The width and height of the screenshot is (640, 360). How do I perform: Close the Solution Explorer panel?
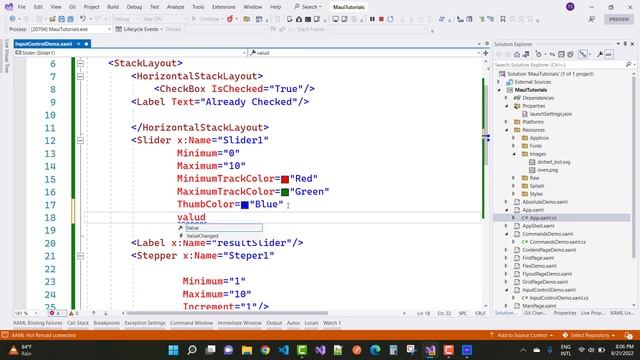coord(633,44)
